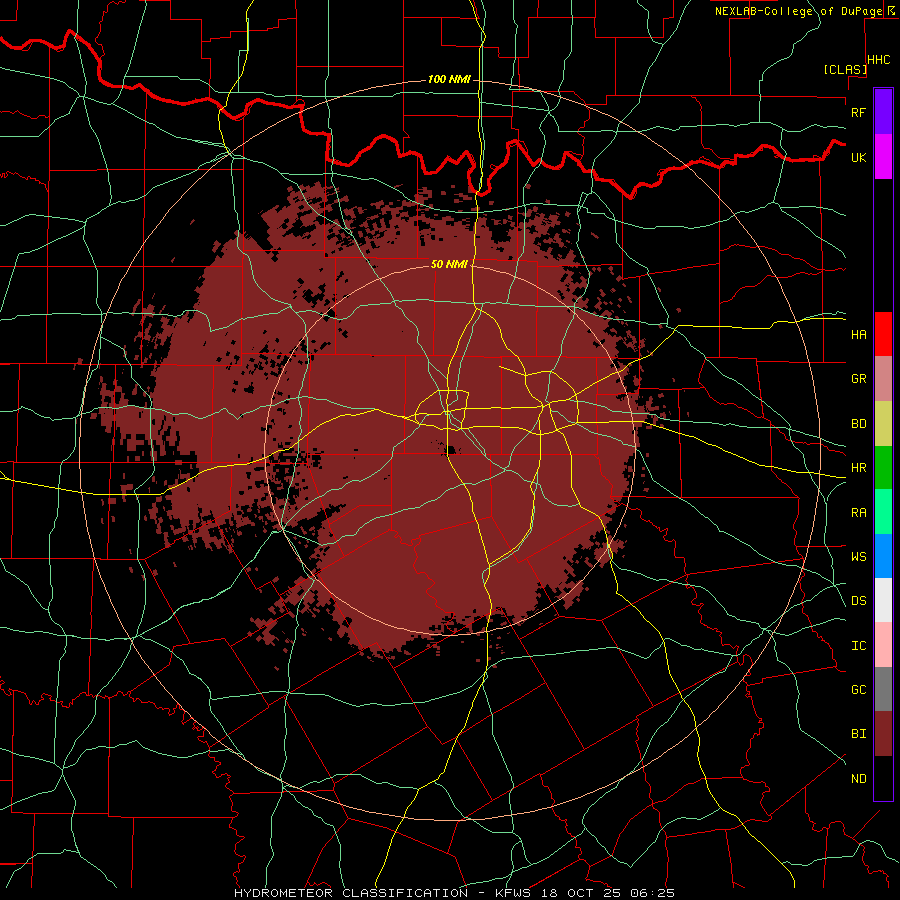Click the GC legend label
This screenshot has width=900, height=900.
click(x=858, y=690)
